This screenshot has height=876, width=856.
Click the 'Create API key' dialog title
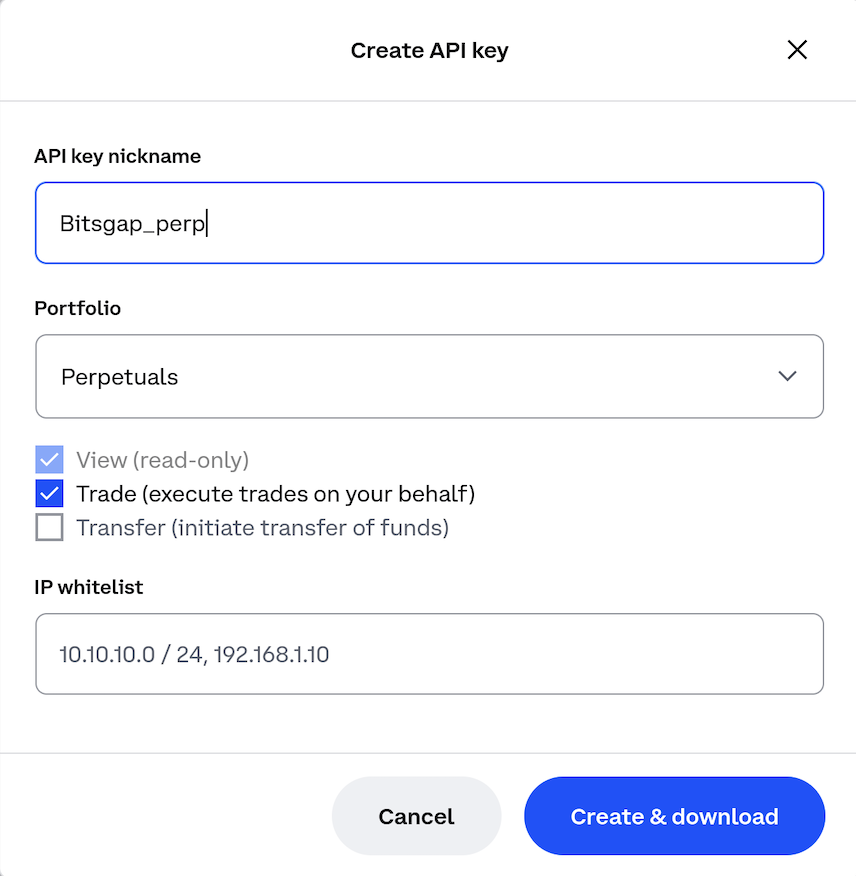[429, 50]
